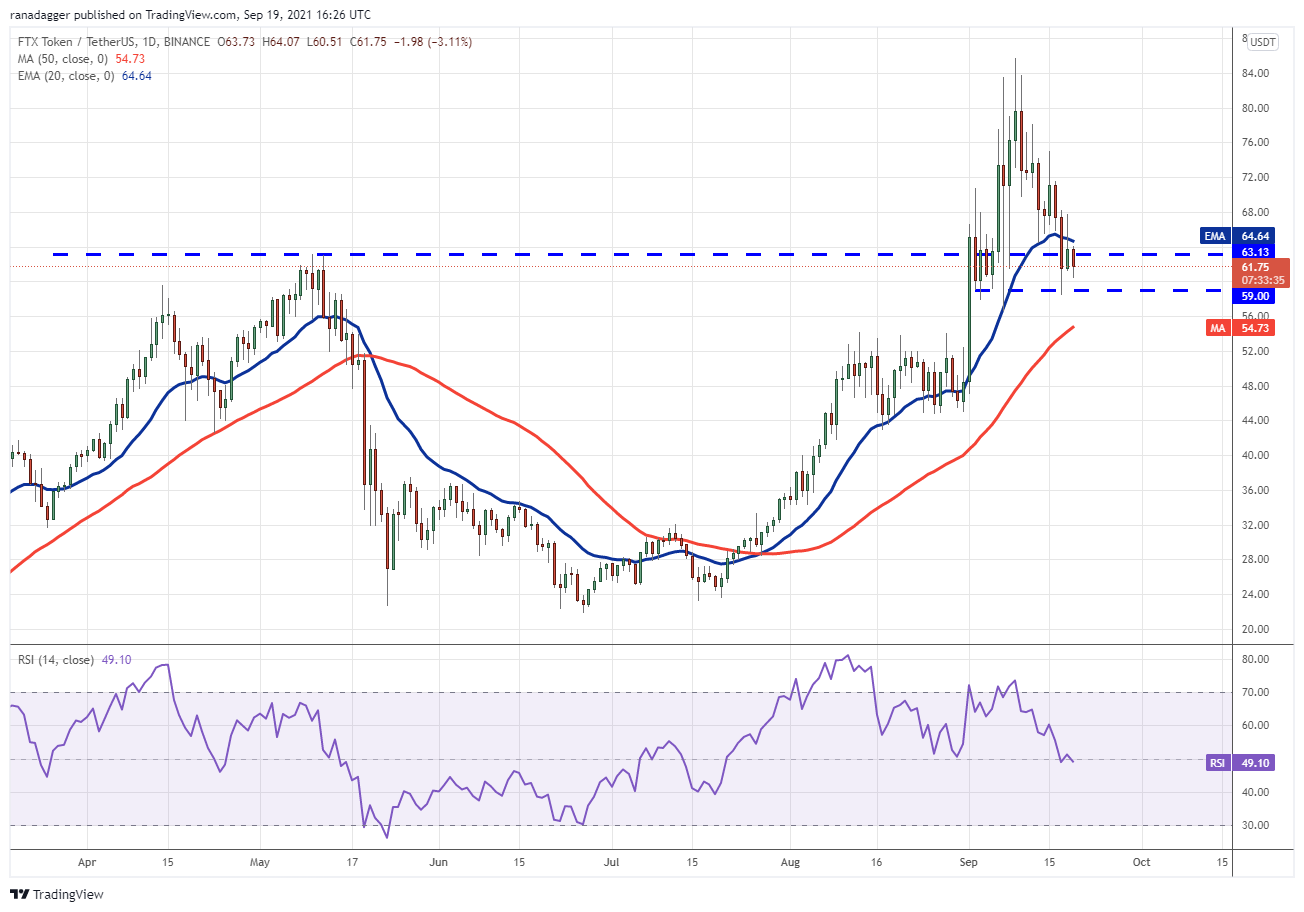Viewport: 1304px width, 912px height.
Task: Click the Sep label on the time axis
Action: click(968, 861)
